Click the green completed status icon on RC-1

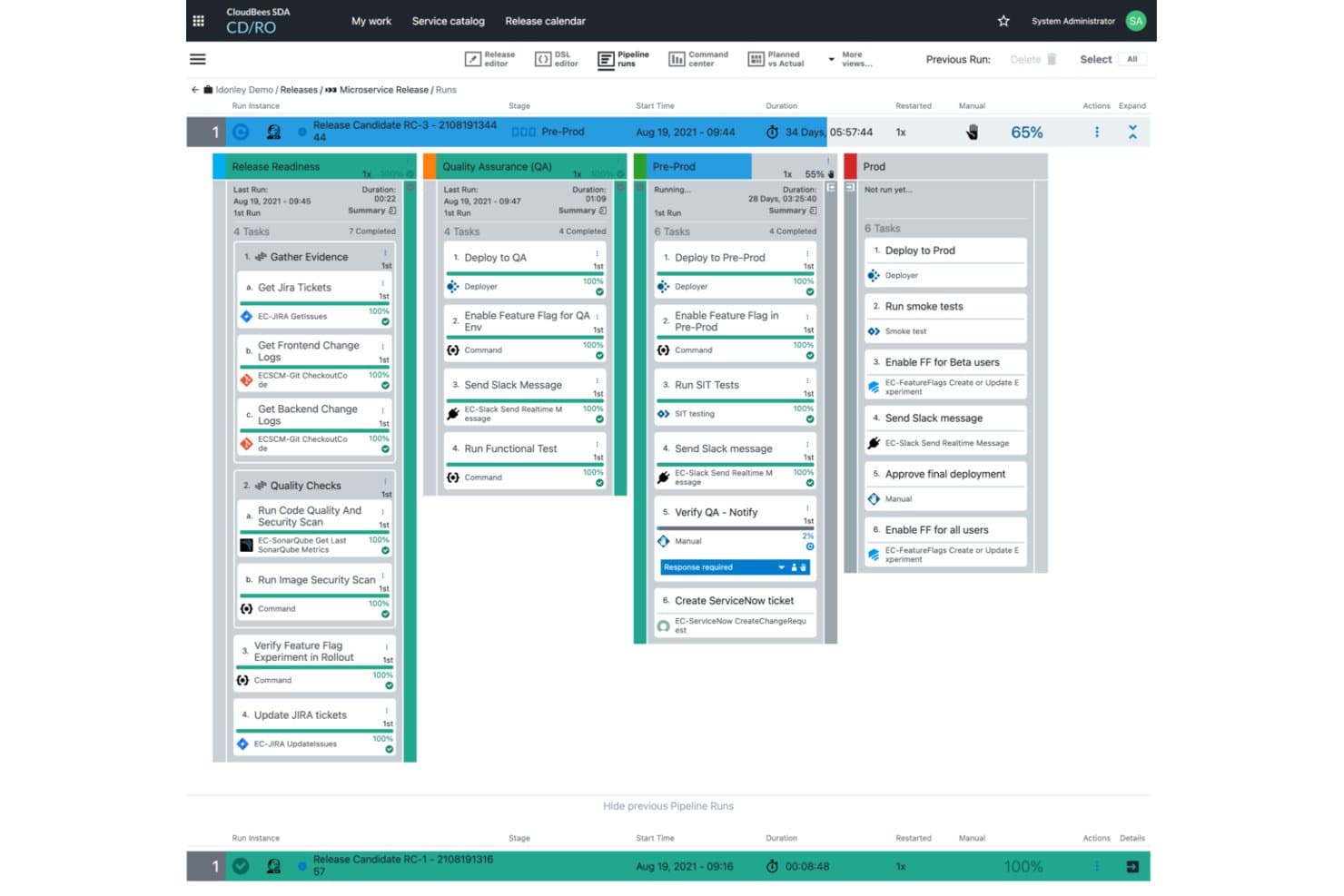click(x=241, y=866)
